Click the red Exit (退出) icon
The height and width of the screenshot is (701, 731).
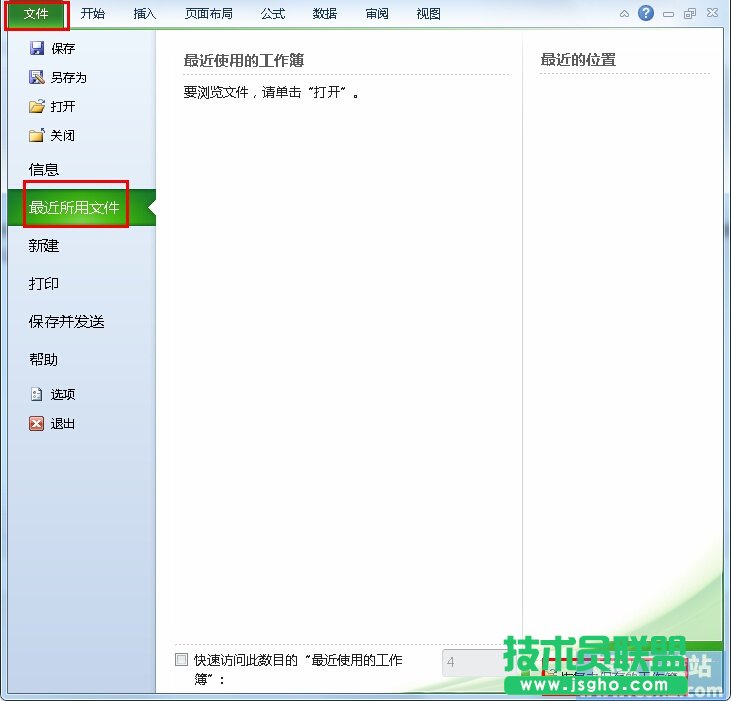coord(37,423)
